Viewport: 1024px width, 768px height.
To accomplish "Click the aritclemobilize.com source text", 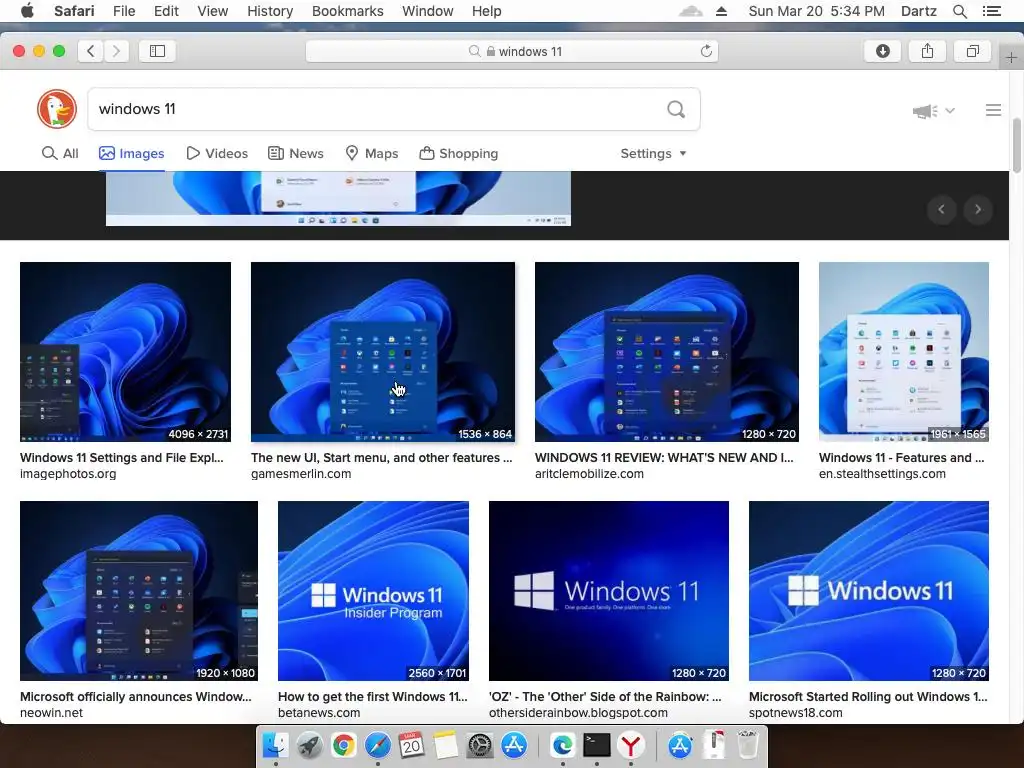I will [x=589, y=474].
